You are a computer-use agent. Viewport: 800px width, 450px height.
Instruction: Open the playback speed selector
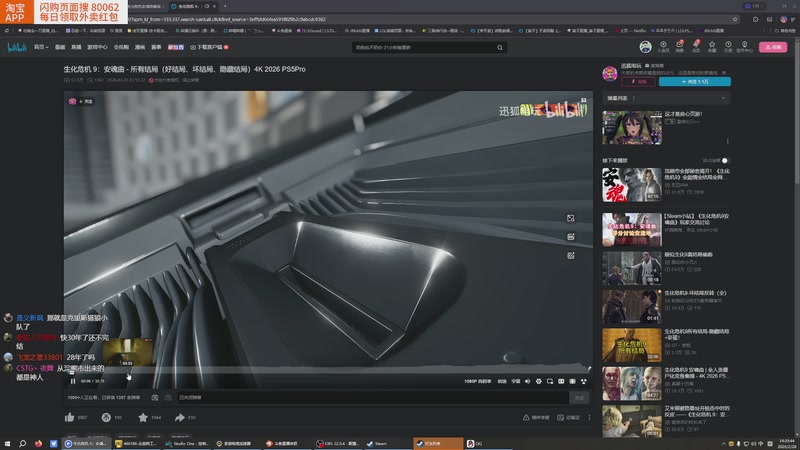tap(502, 381)
